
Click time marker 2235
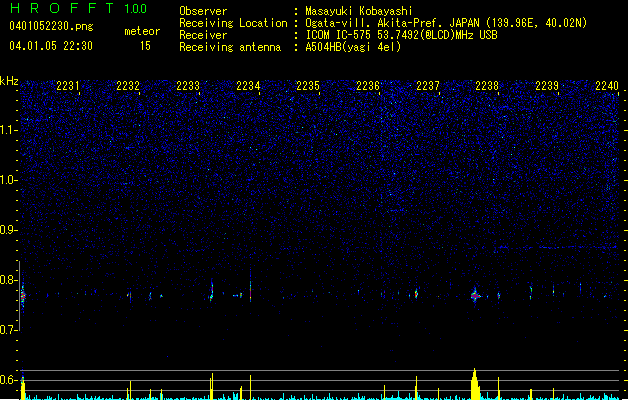click(x=308, y=86)
